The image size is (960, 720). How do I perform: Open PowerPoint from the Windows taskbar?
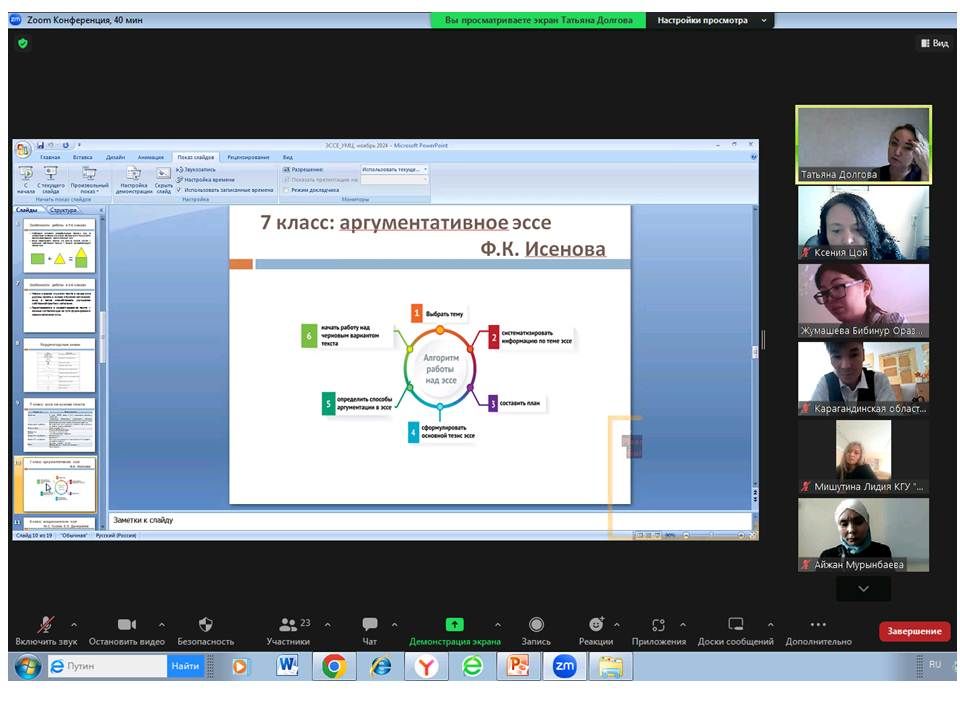(518, 666)
